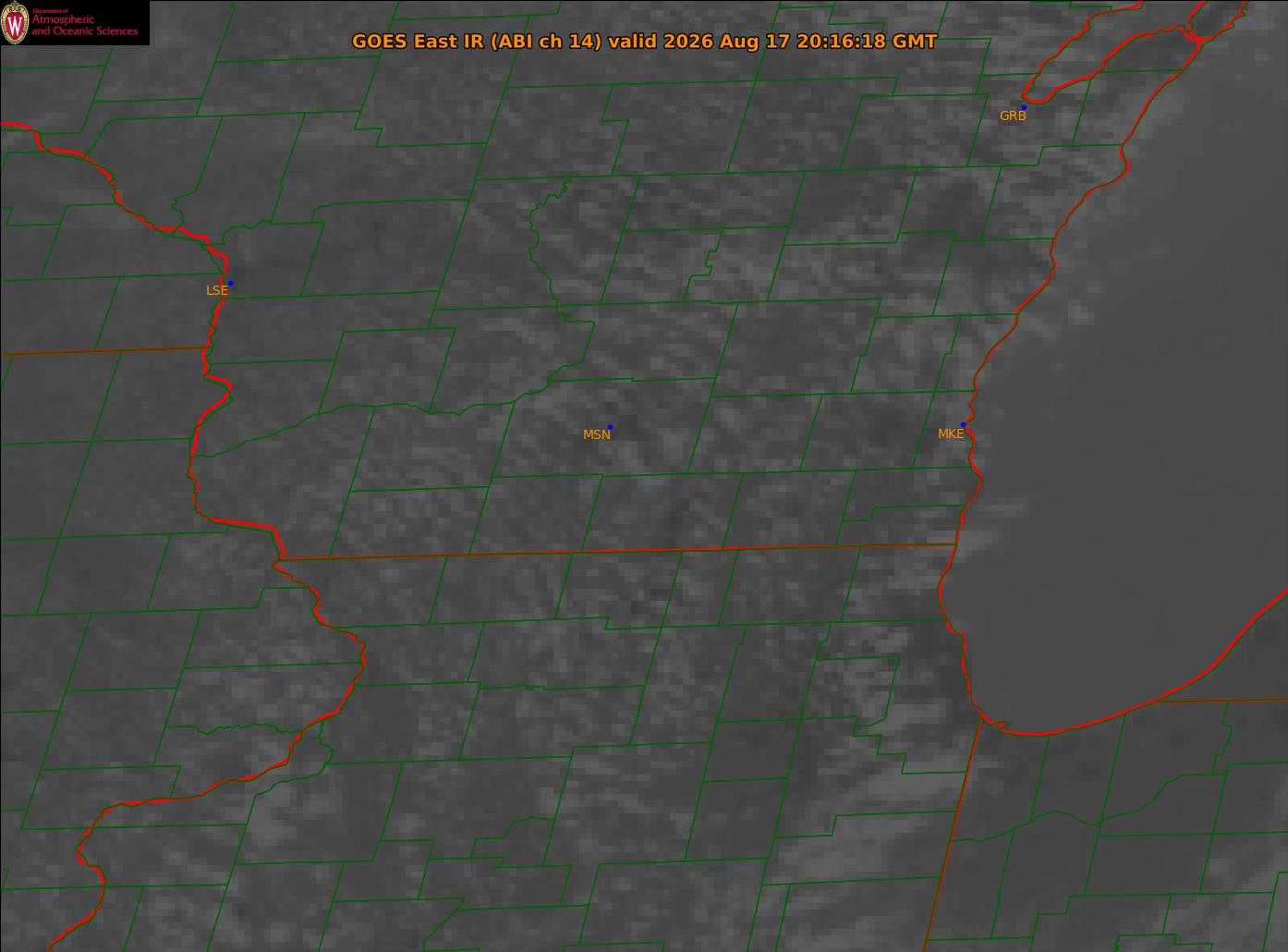This screenshot has width=1288, height=952.
Task: Select the GOES East IR image title
Action: tap(644, 42)
